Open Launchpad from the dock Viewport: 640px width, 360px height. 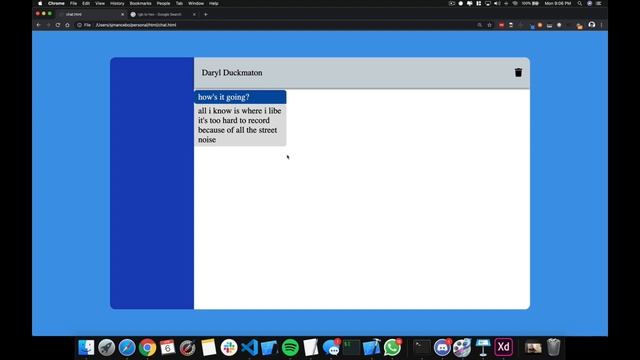tap(107, 348)
